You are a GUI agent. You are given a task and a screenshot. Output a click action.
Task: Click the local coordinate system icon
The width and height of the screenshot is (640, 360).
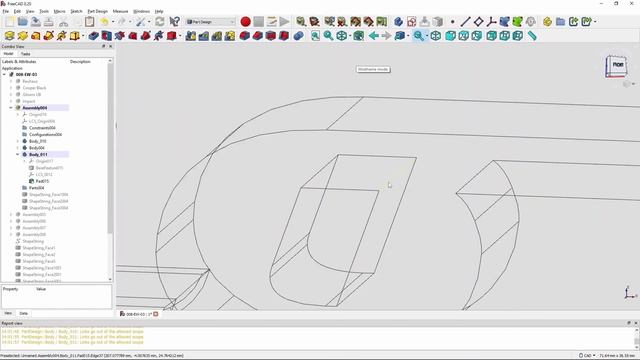click(x=491, y=22)
